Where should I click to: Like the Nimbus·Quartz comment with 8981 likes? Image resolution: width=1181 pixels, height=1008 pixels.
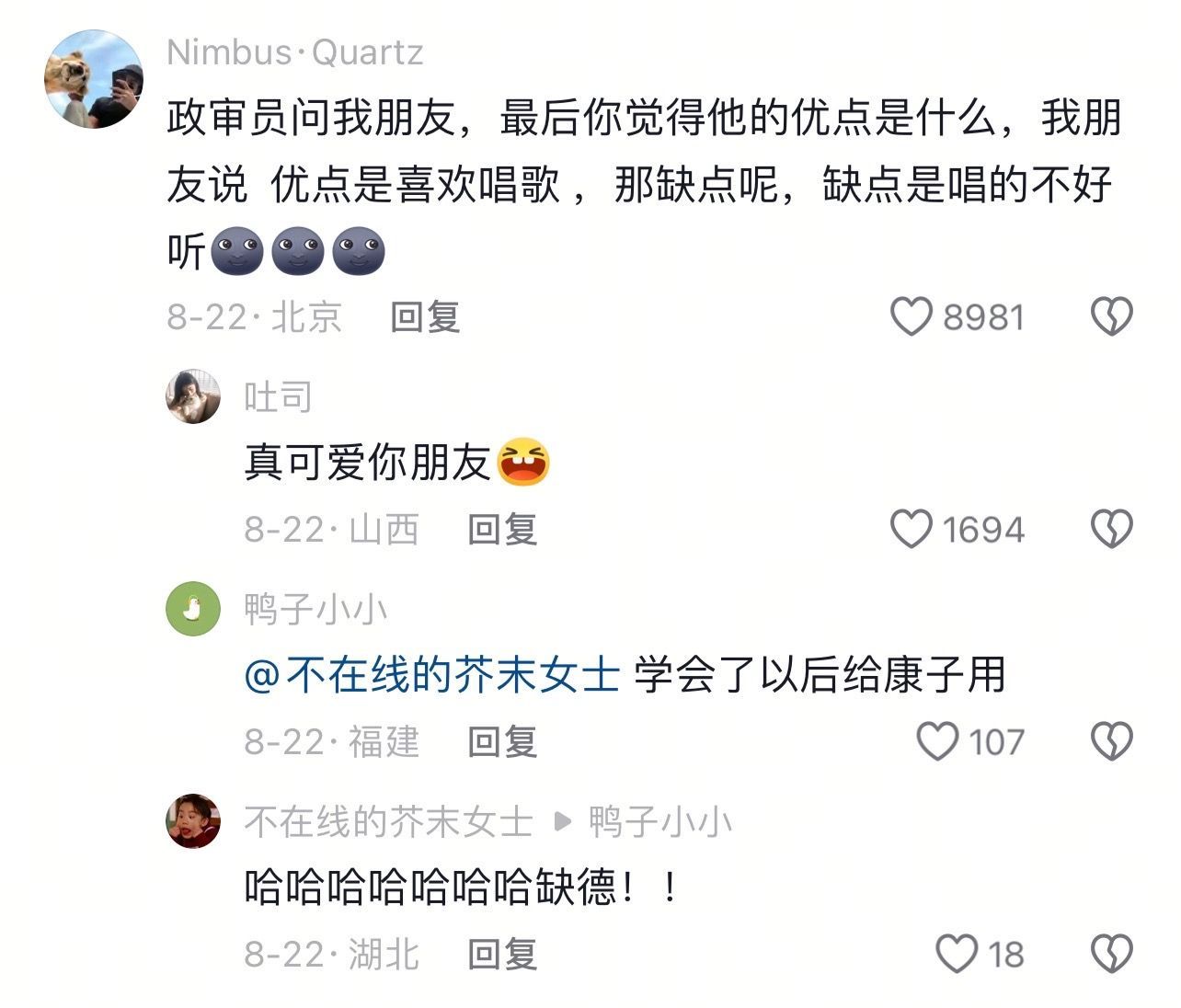(912, 316)
